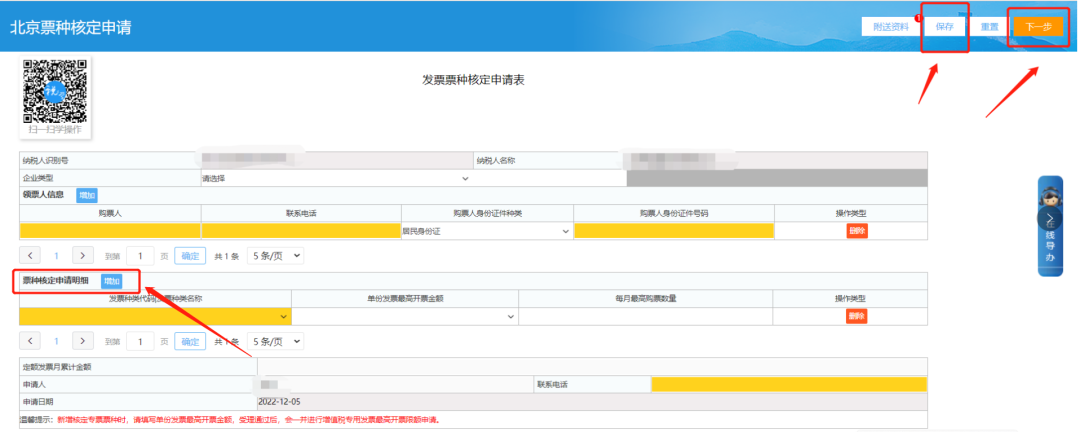Screen dimensions: 1080x432
Task: Open 5条/页 dropdown in 领票人 pager
Action: 276,256
